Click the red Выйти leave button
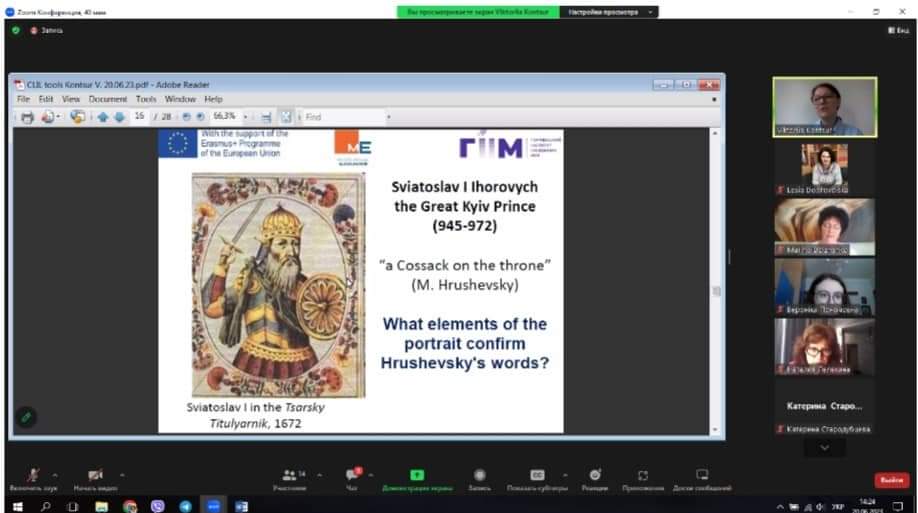918x513 pixels. 892,480
